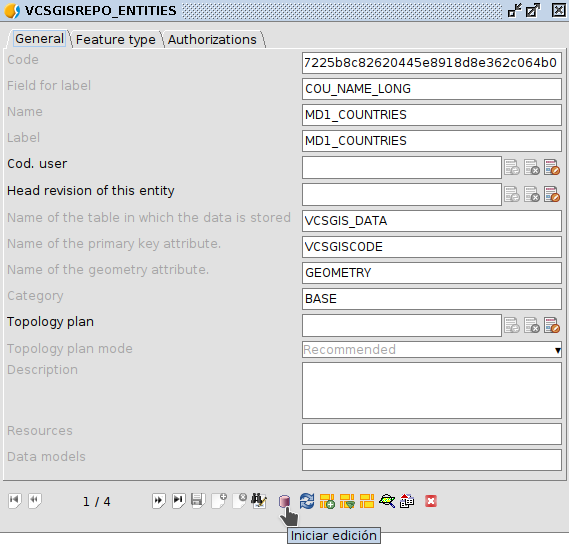
Task: Click the blue refresh arrows icon
Action: pyautogui.click(x=307, y=501)
